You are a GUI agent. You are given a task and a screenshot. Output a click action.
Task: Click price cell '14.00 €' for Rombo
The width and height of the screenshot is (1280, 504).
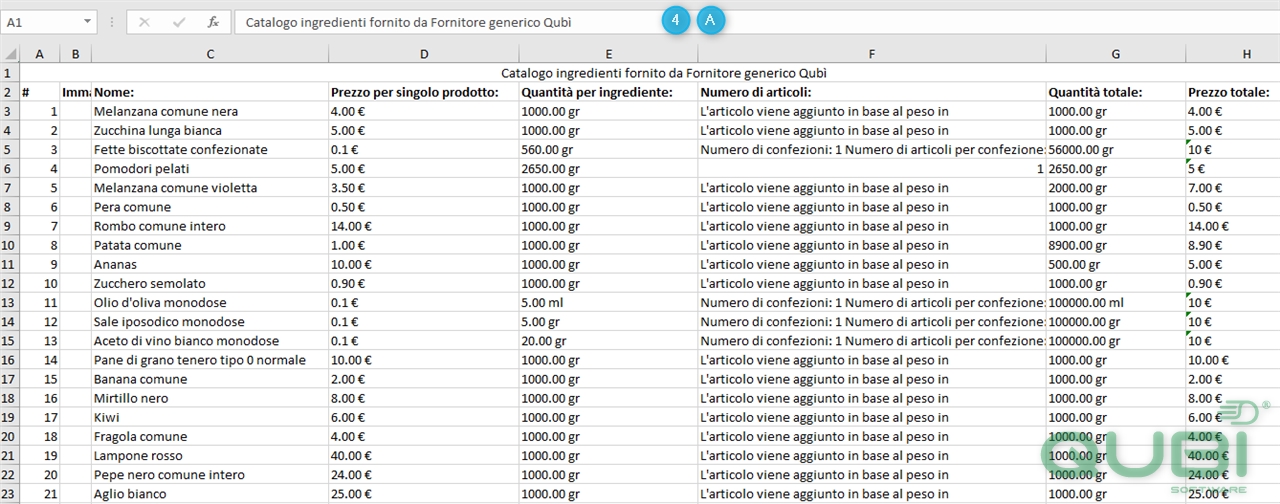(x=424, y=226)
